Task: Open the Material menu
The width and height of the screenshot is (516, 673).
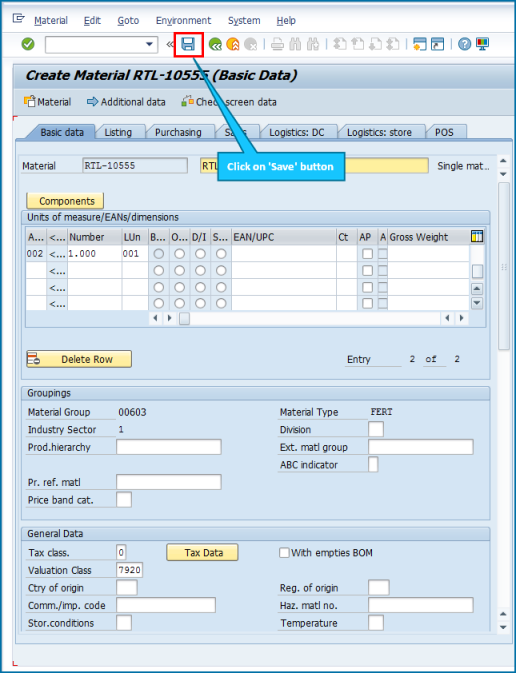Action: 51,21
